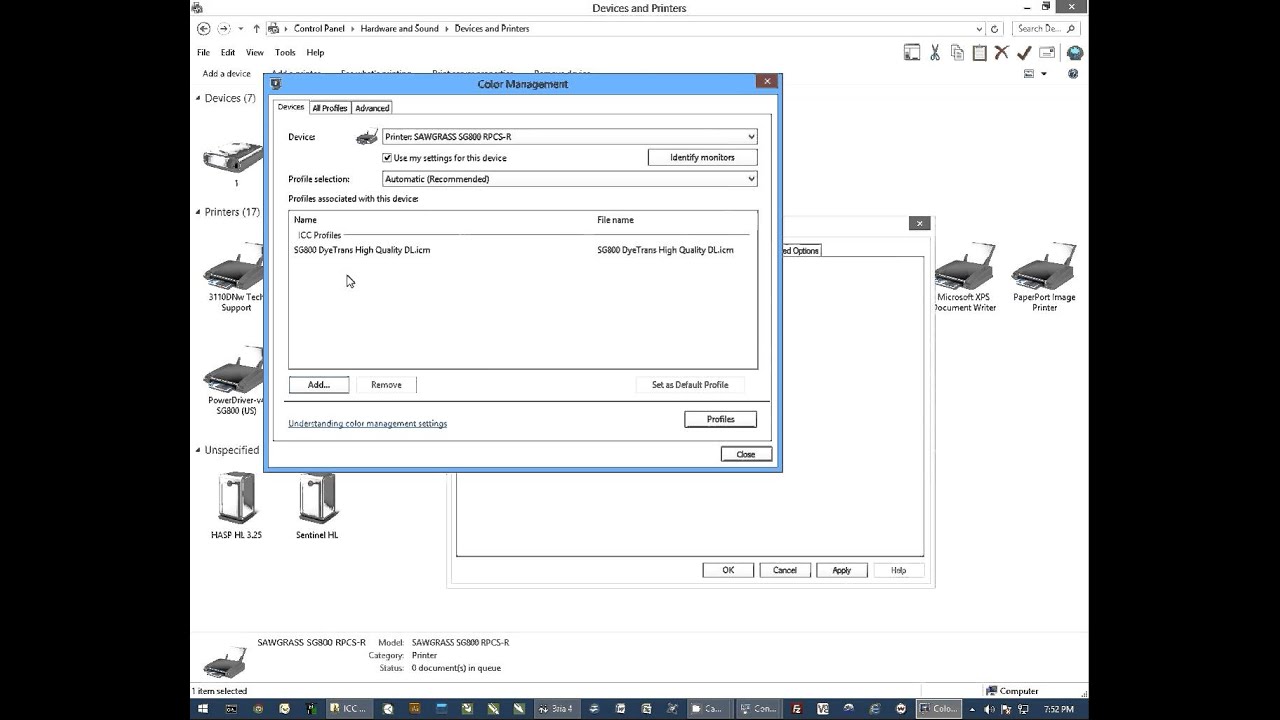The height and width of the screenshot is (720, 1280).
Task: Open the Edit menu
Action: (228, 53)
